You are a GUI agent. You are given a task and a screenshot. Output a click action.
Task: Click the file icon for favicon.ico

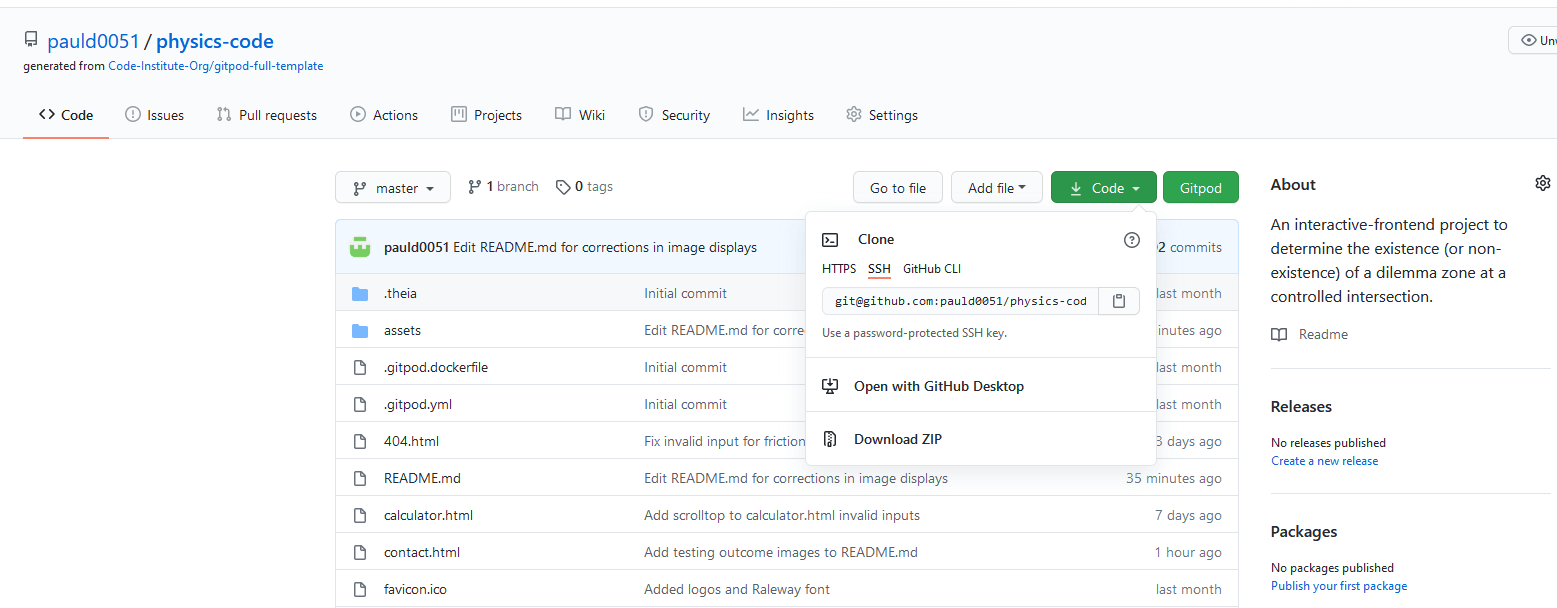coord(360,590)
